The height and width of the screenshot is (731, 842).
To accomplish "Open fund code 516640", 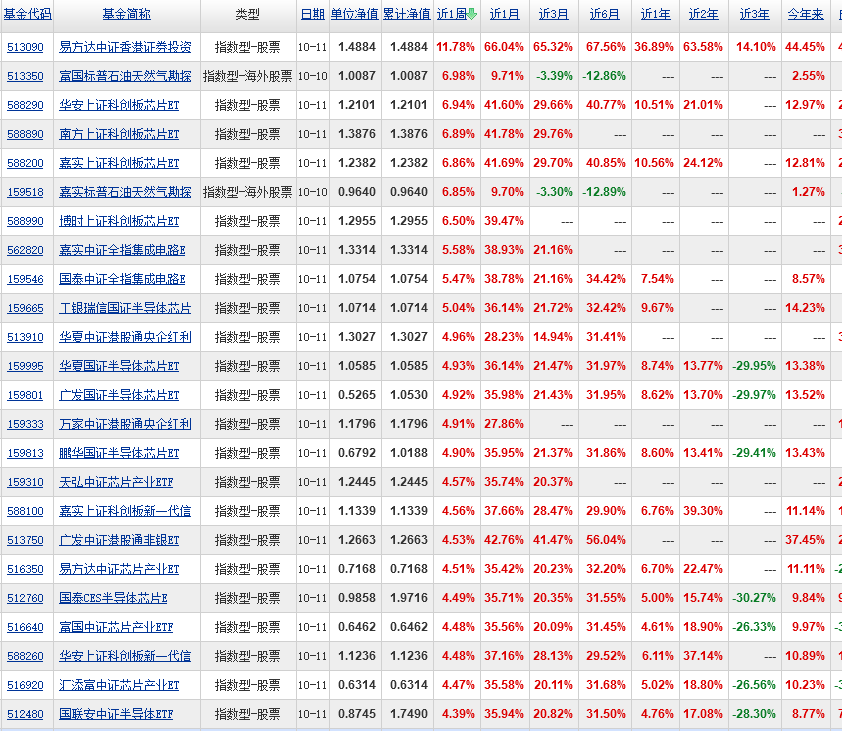I will point(25,627).
